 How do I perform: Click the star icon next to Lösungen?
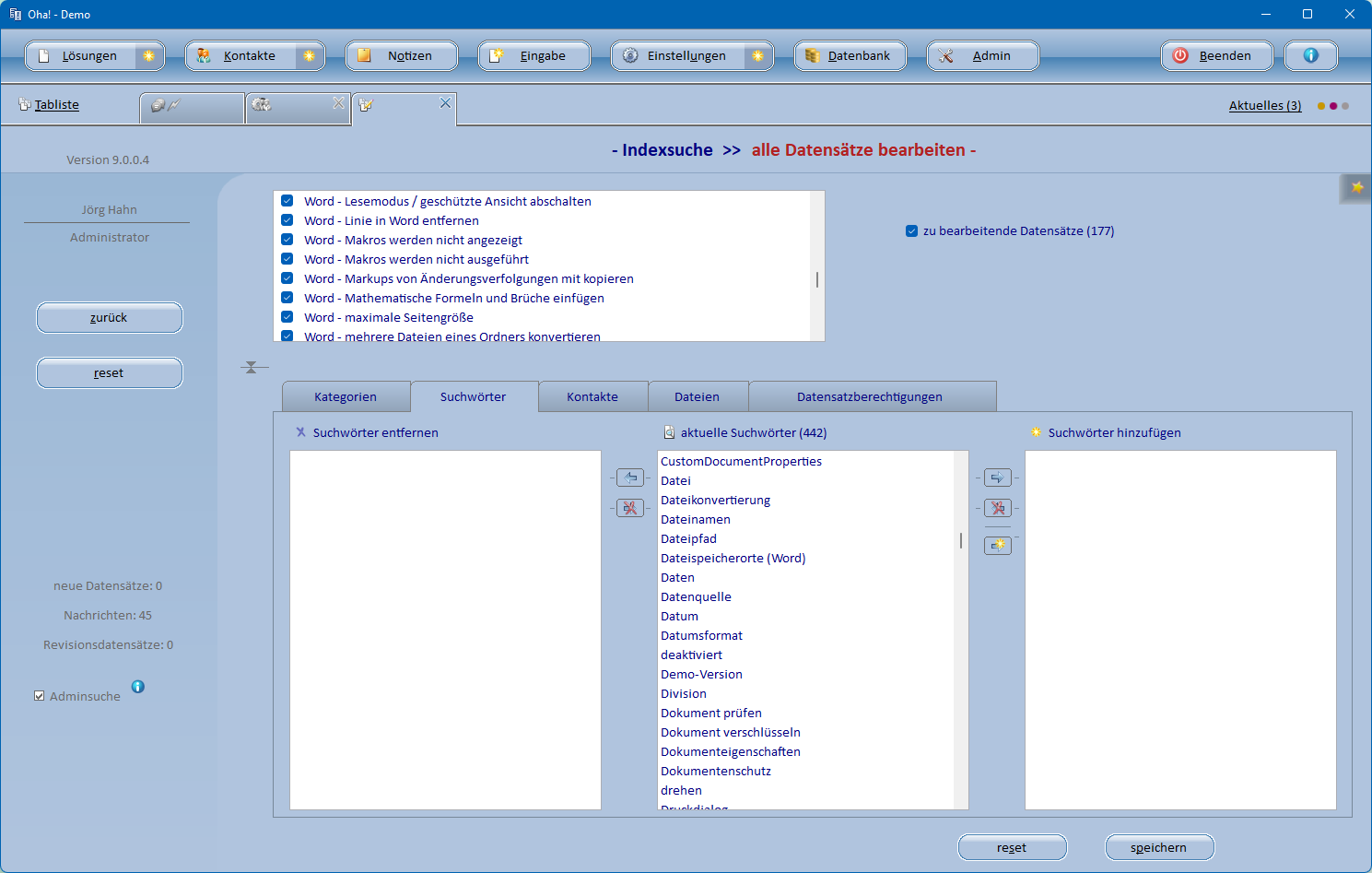[x=148, y=56]
